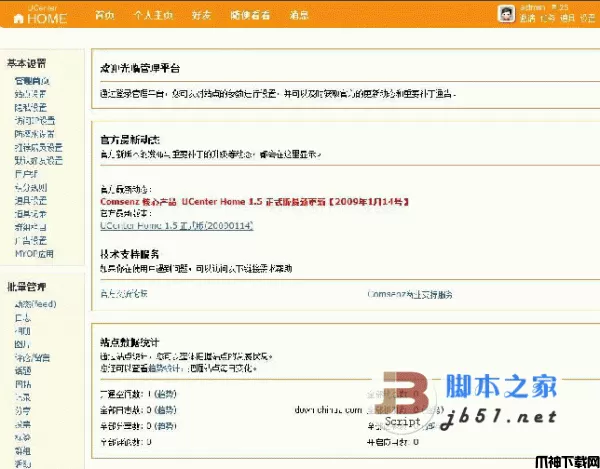This screenshot has width=600, height=469.
Task: Open the red Comsenz UCenter Home 1.5 news link
Action: point(255,202)
